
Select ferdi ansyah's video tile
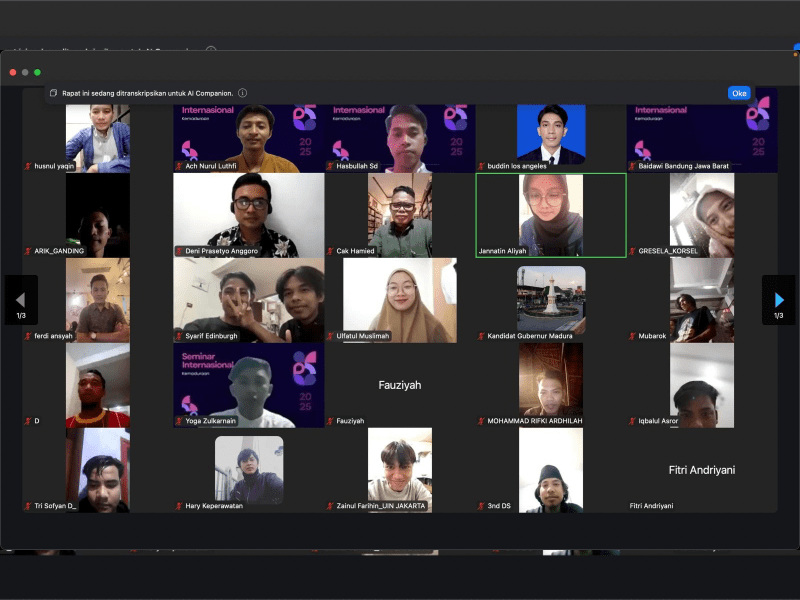(x=97, y=301)
